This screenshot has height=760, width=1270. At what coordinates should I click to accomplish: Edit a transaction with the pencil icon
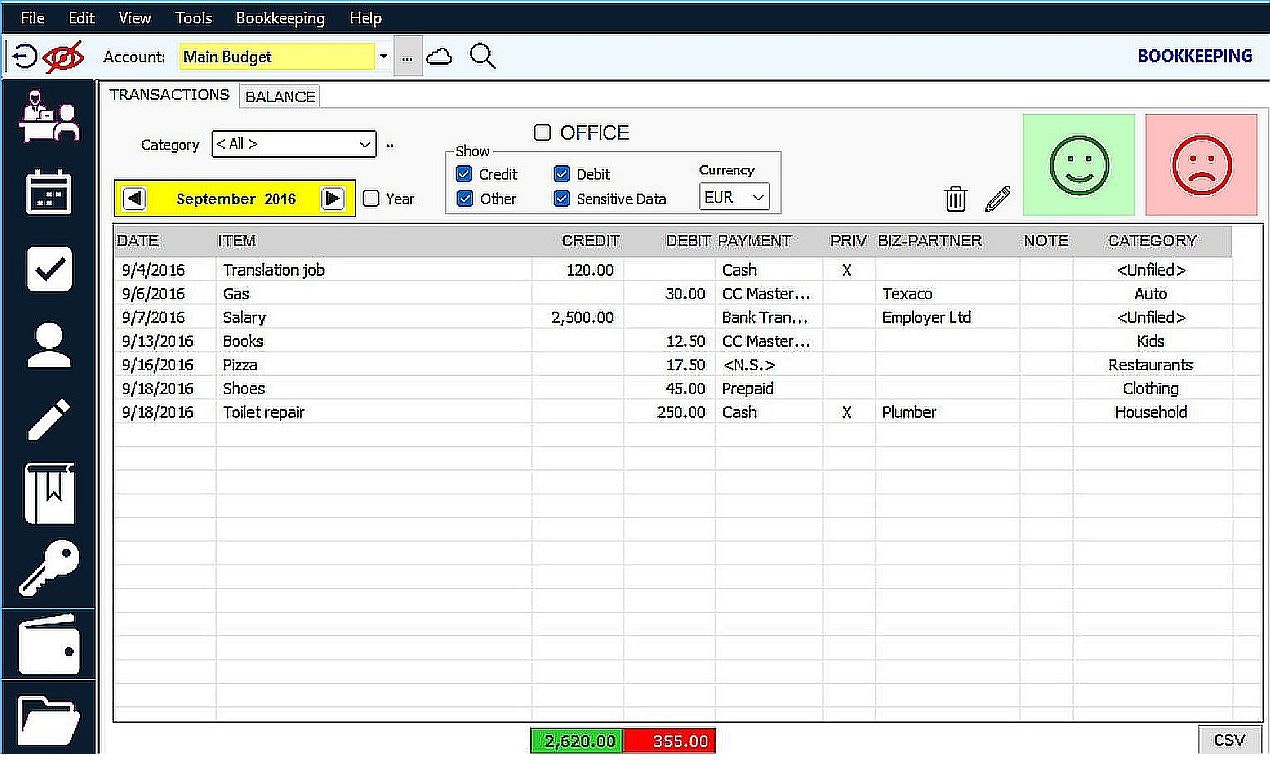click(996, 198)
